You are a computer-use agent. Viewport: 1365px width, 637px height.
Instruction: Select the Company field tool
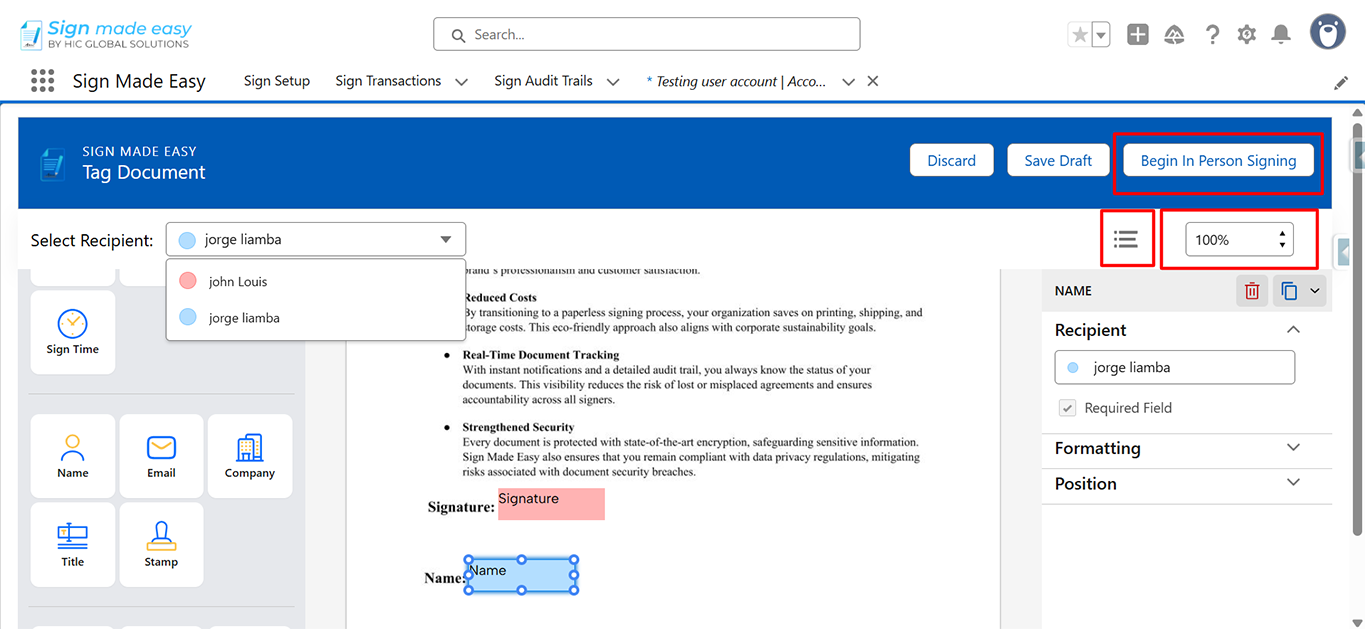(250, 456)
